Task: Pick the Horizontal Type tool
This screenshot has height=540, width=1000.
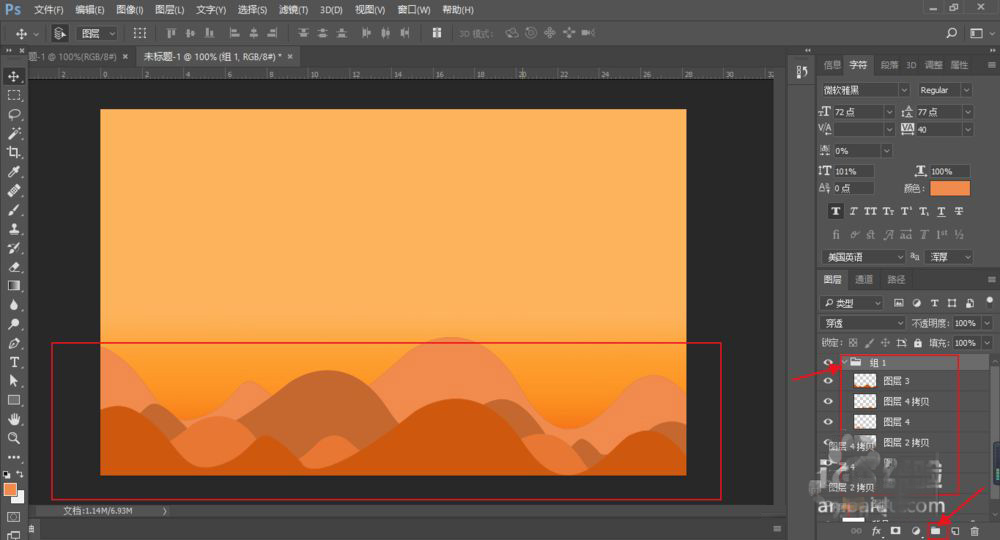Action: [x=14, y=362]
